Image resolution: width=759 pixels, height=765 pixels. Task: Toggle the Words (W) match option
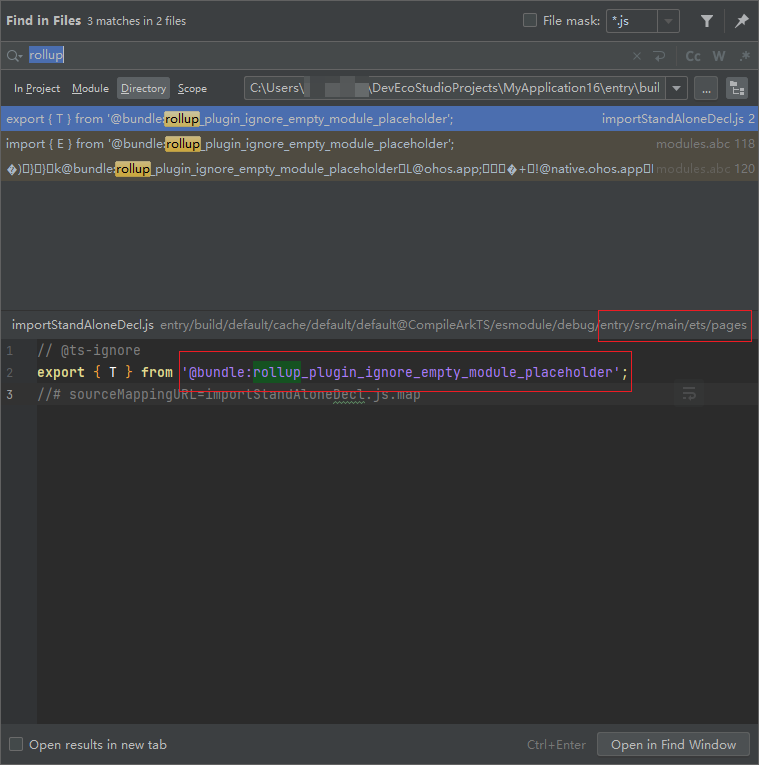[718, 56]
